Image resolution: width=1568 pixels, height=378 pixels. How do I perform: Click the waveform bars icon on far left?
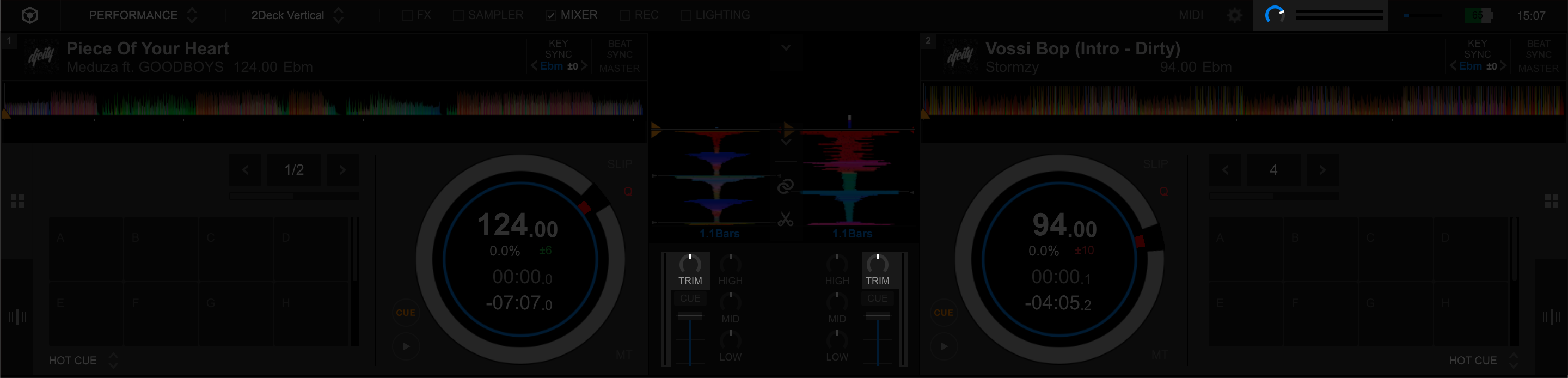(17, 316)
